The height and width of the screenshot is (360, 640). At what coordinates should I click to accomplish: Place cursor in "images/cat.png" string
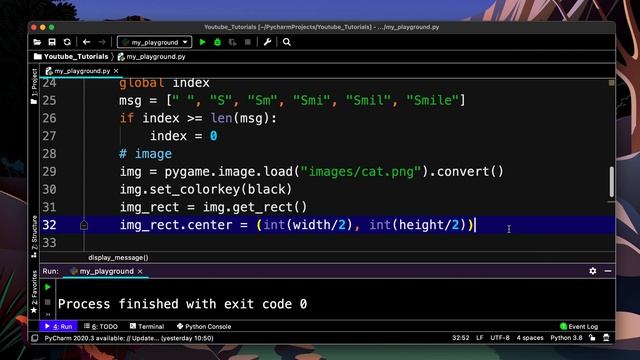[x=360, y=171]
